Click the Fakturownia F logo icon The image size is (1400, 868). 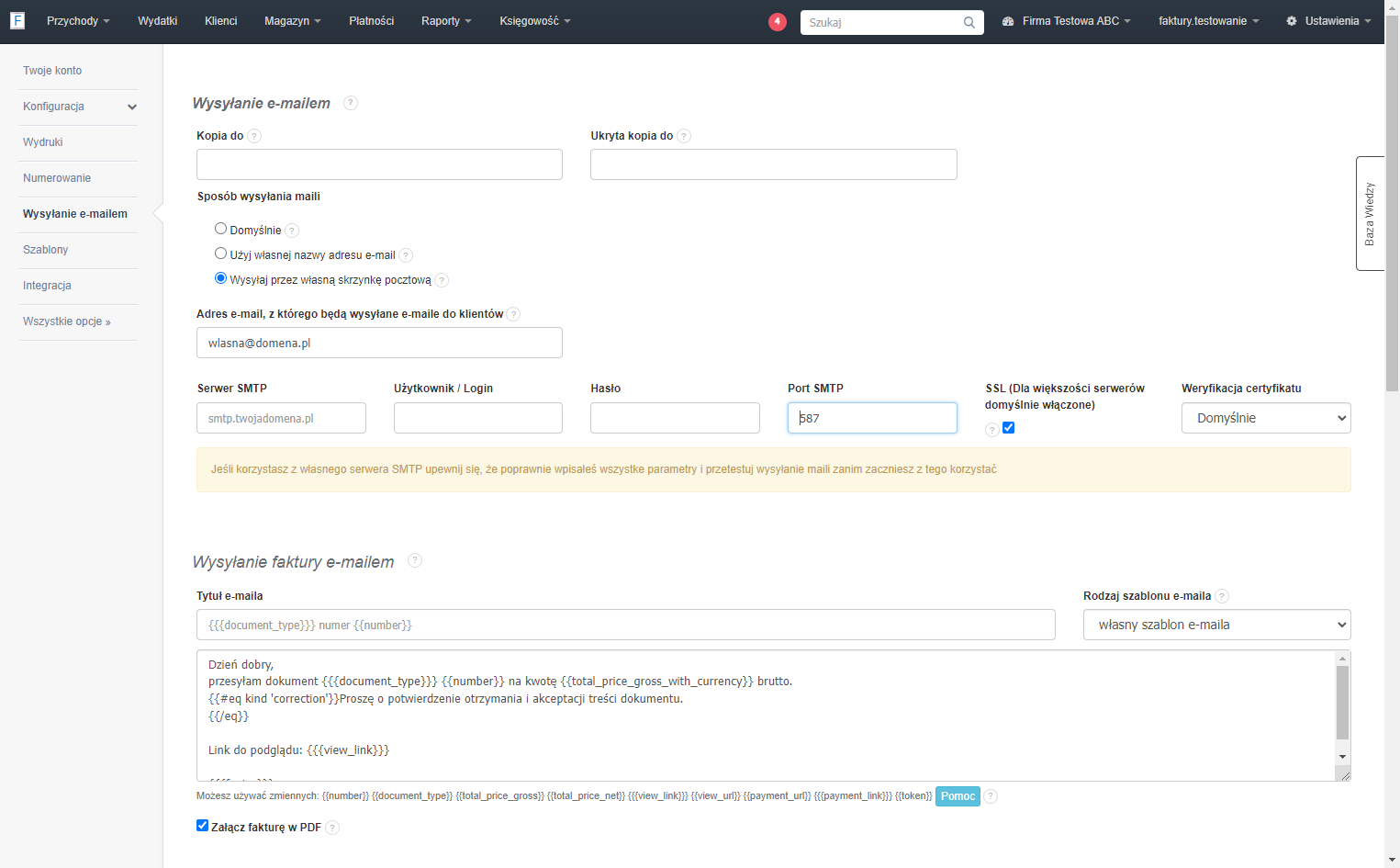(17, 20)
